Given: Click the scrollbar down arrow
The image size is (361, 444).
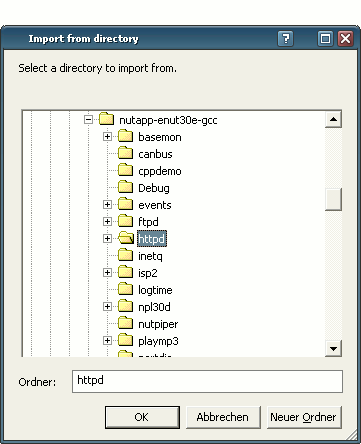Looking at the screenshot, I should pyautogui.click(x=333, y=349).
